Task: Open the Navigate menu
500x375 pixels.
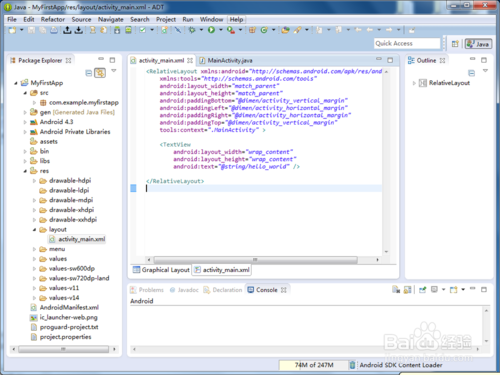Action: (111, 19)
